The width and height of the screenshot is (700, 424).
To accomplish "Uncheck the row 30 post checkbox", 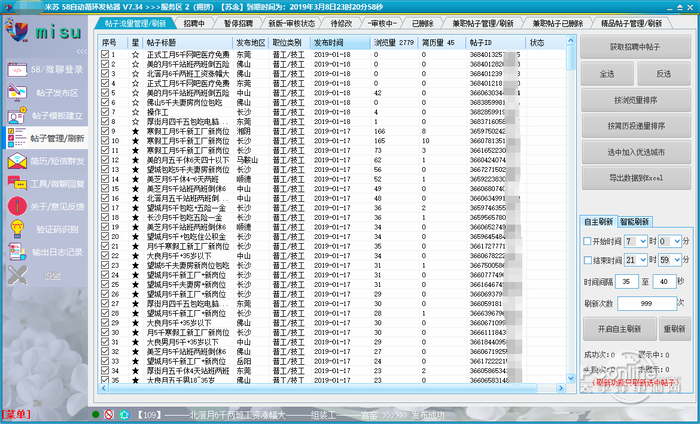I will click(x=105, y=333).
